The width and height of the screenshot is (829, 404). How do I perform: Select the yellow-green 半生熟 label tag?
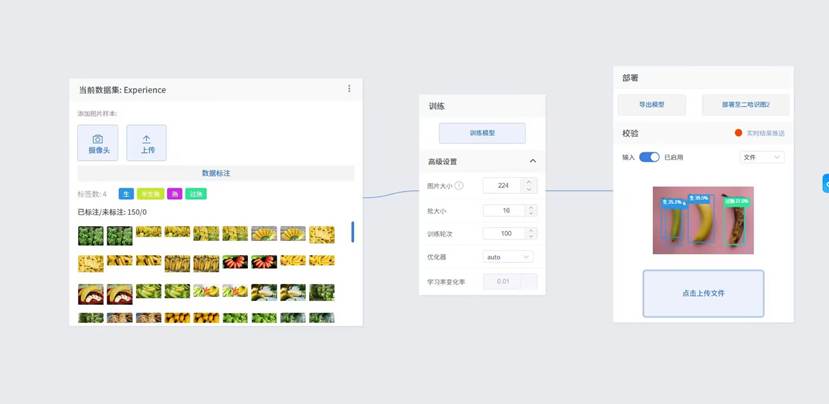(151, 194)
